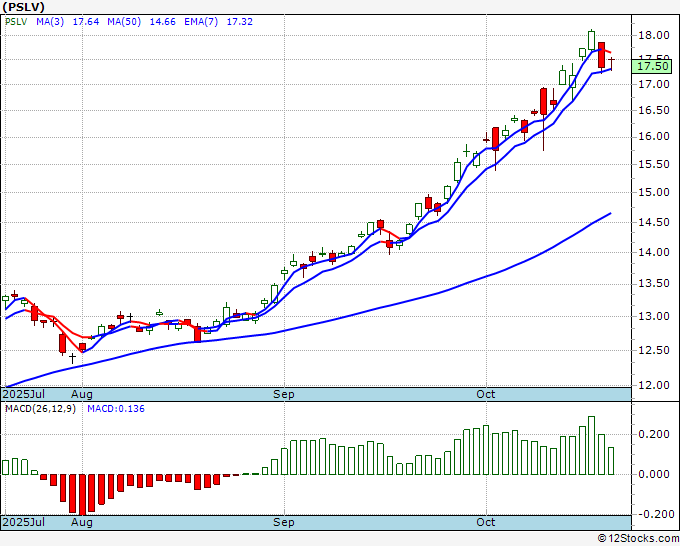The width and height of the screenshot is (680, 546).
Task: Click the MA(3) value 17.64
Action: coord(86,22)
